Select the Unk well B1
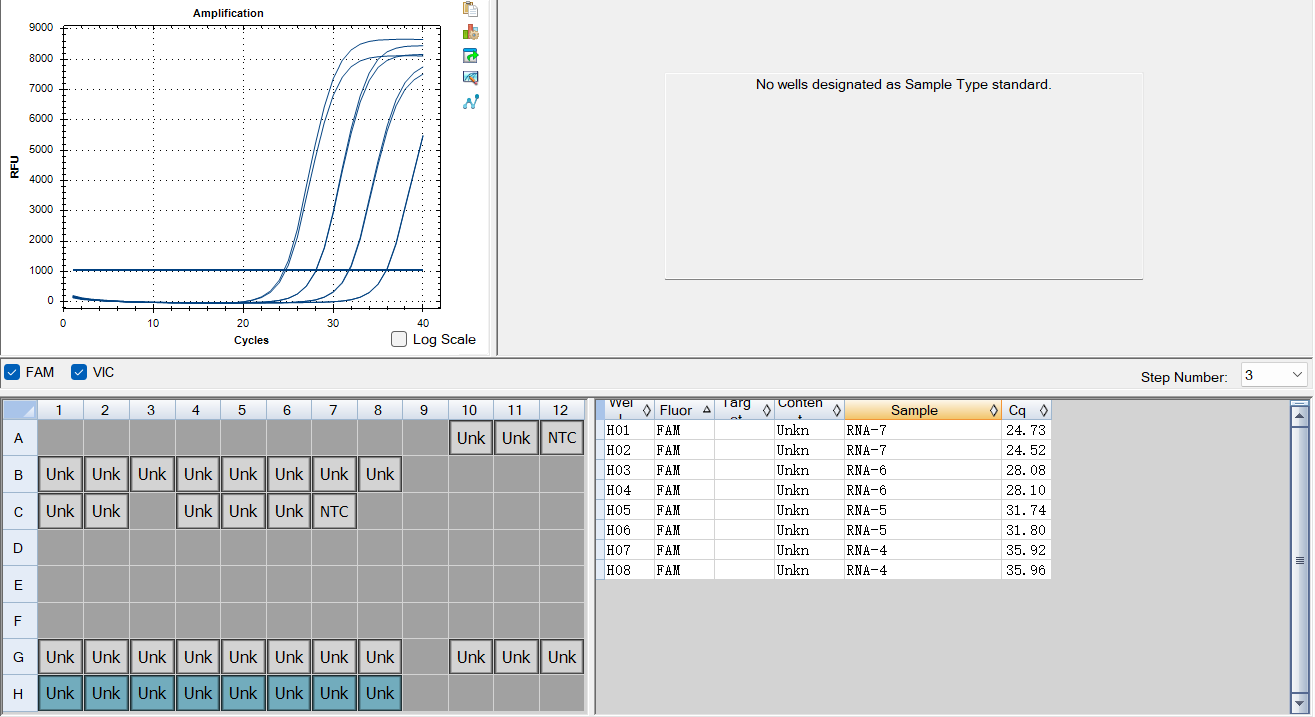 point(60,474)
